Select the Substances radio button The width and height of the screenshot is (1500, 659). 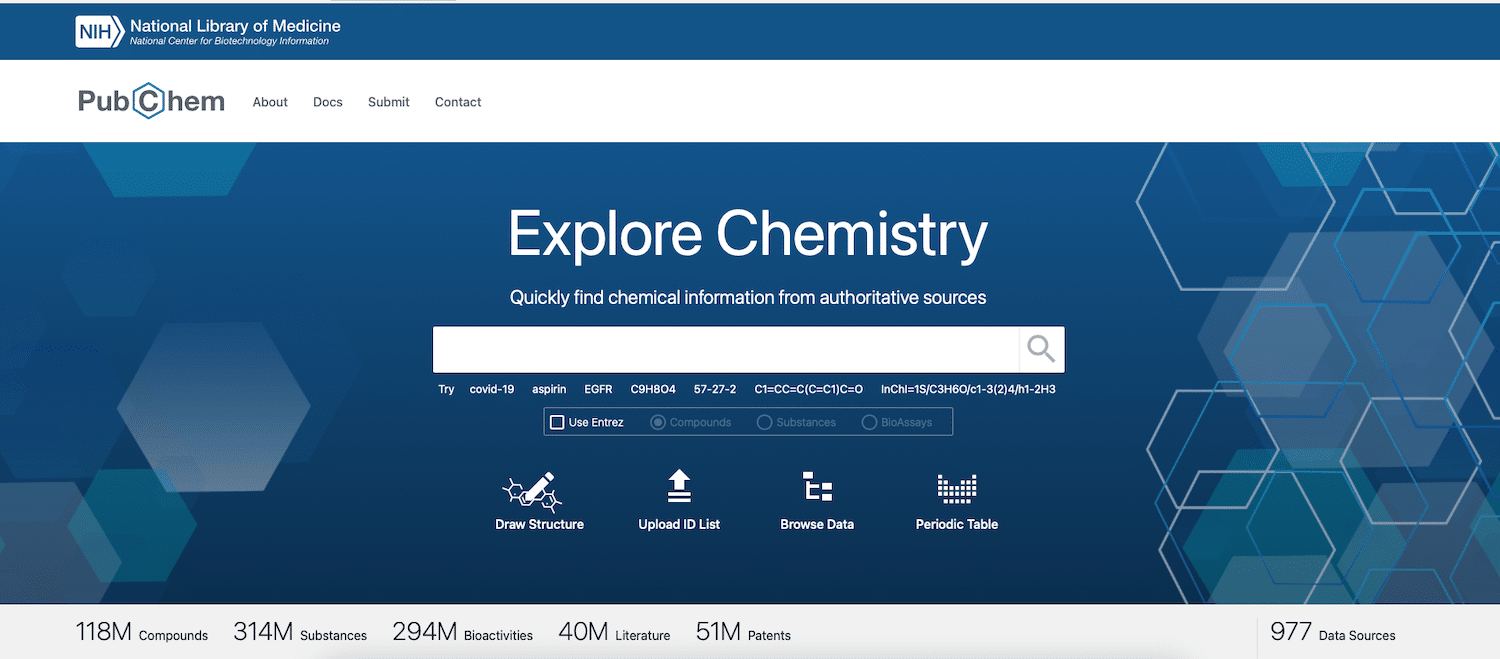765,422
